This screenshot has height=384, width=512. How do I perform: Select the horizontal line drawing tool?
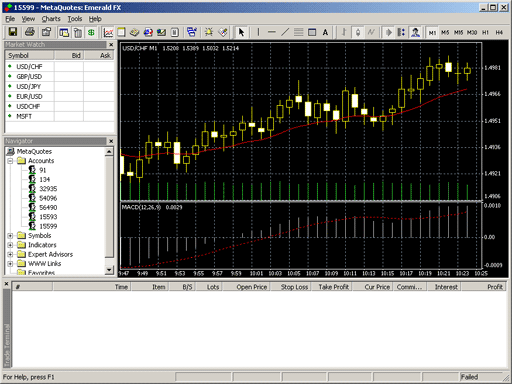272,32
